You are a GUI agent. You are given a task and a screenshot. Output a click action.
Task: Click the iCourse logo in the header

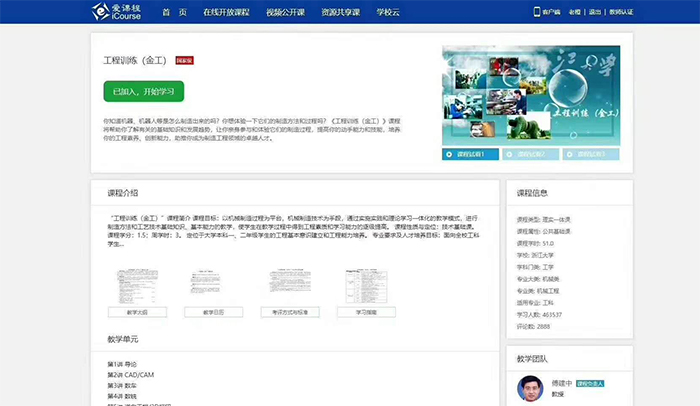coord(118,12)
